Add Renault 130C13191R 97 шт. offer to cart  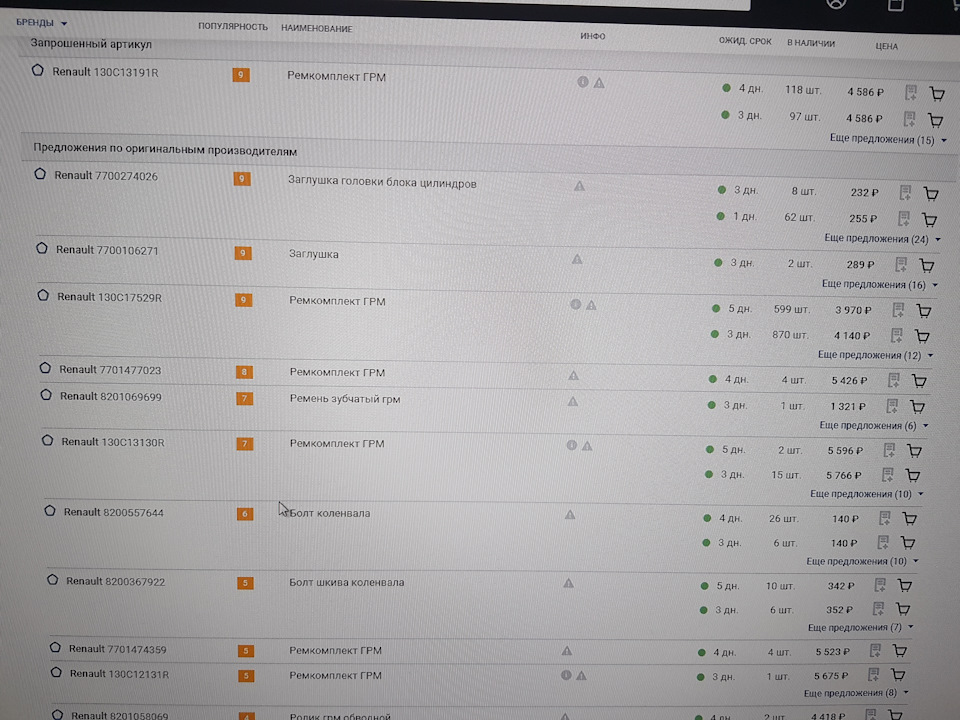935,120
